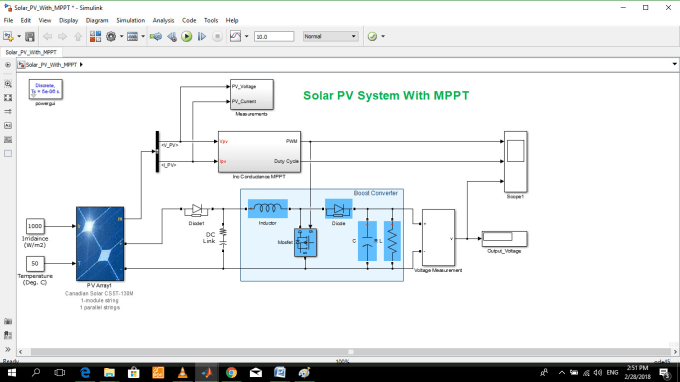Select the Mosfet block
The image size is (680, 382).
click(305, 243)
